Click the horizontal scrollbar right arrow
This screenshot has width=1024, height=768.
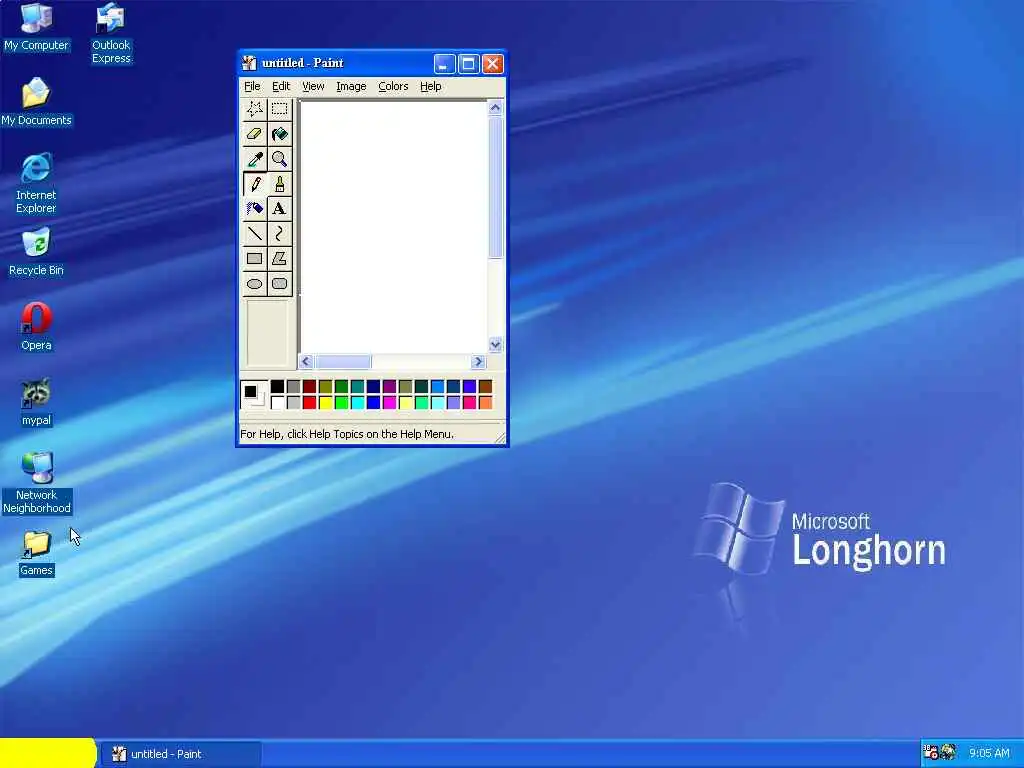click(478, 361)
